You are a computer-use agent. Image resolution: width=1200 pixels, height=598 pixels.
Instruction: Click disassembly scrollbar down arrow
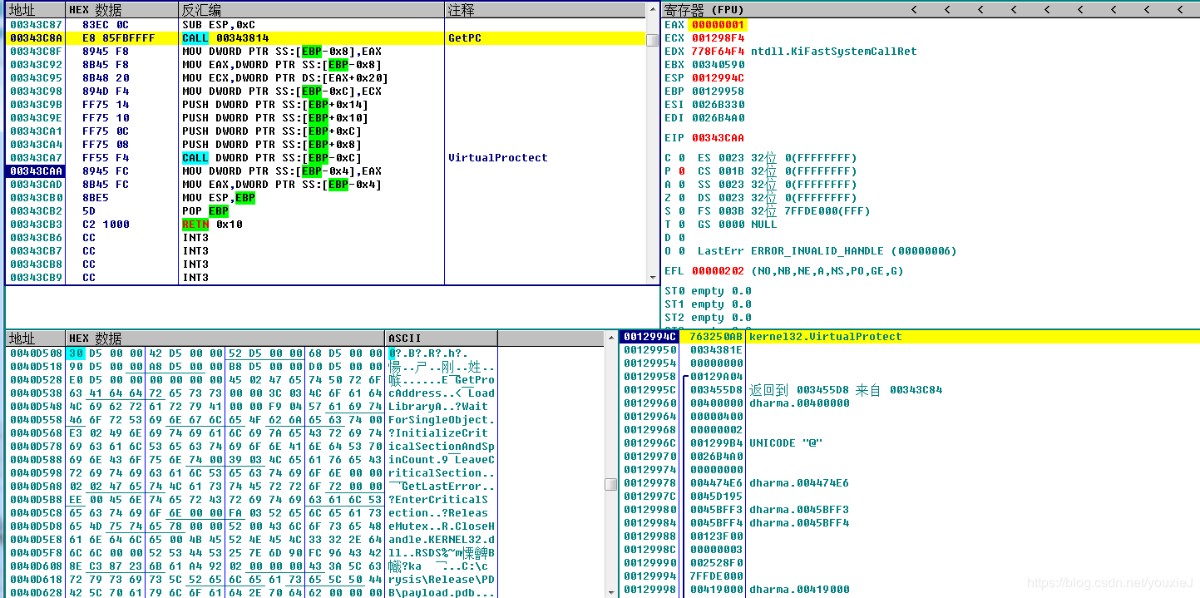point(653,276)
